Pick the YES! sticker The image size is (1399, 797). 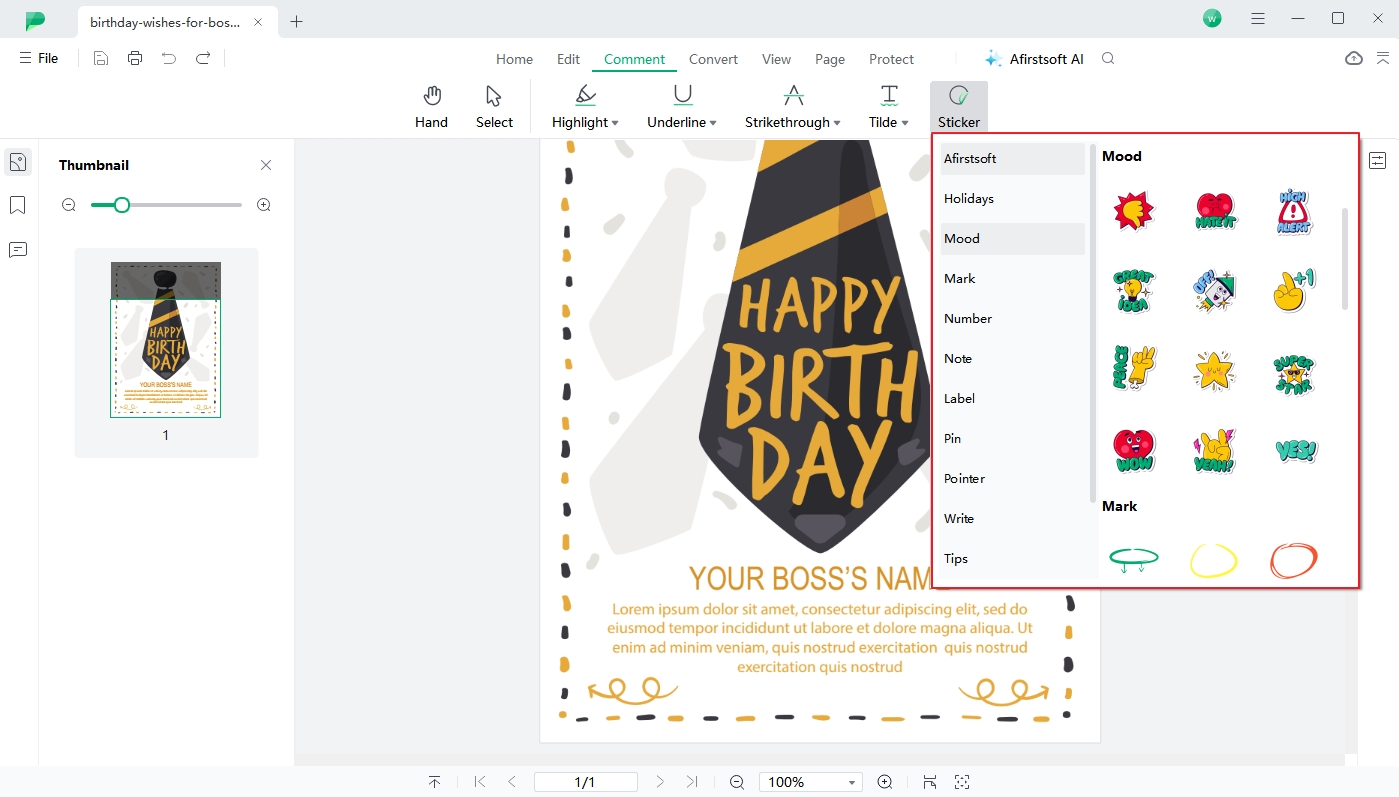1296,451
